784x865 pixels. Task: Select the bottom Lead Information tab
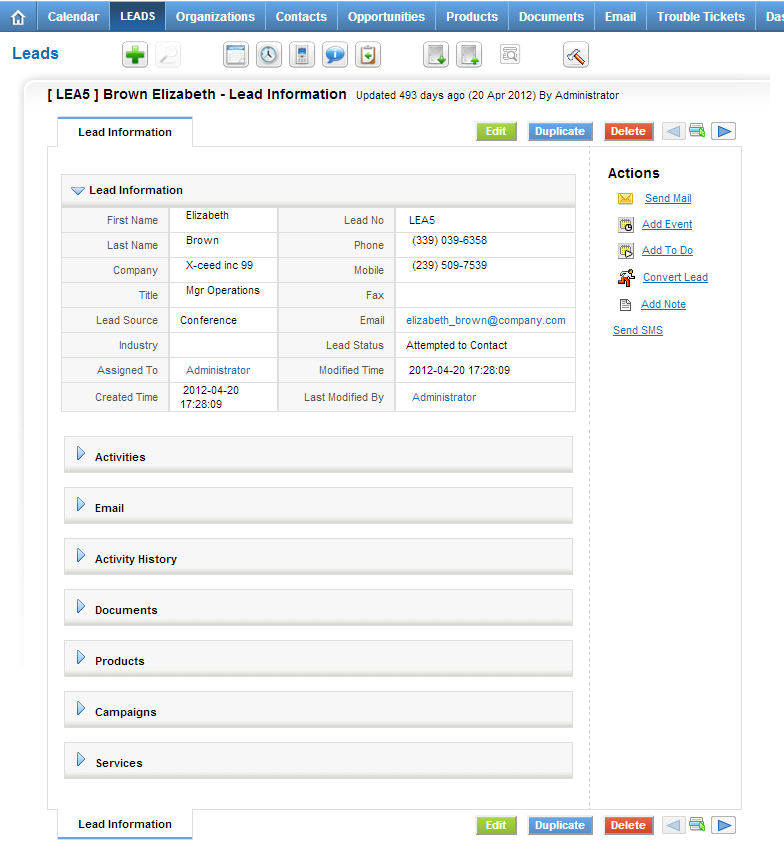[125, 824]
